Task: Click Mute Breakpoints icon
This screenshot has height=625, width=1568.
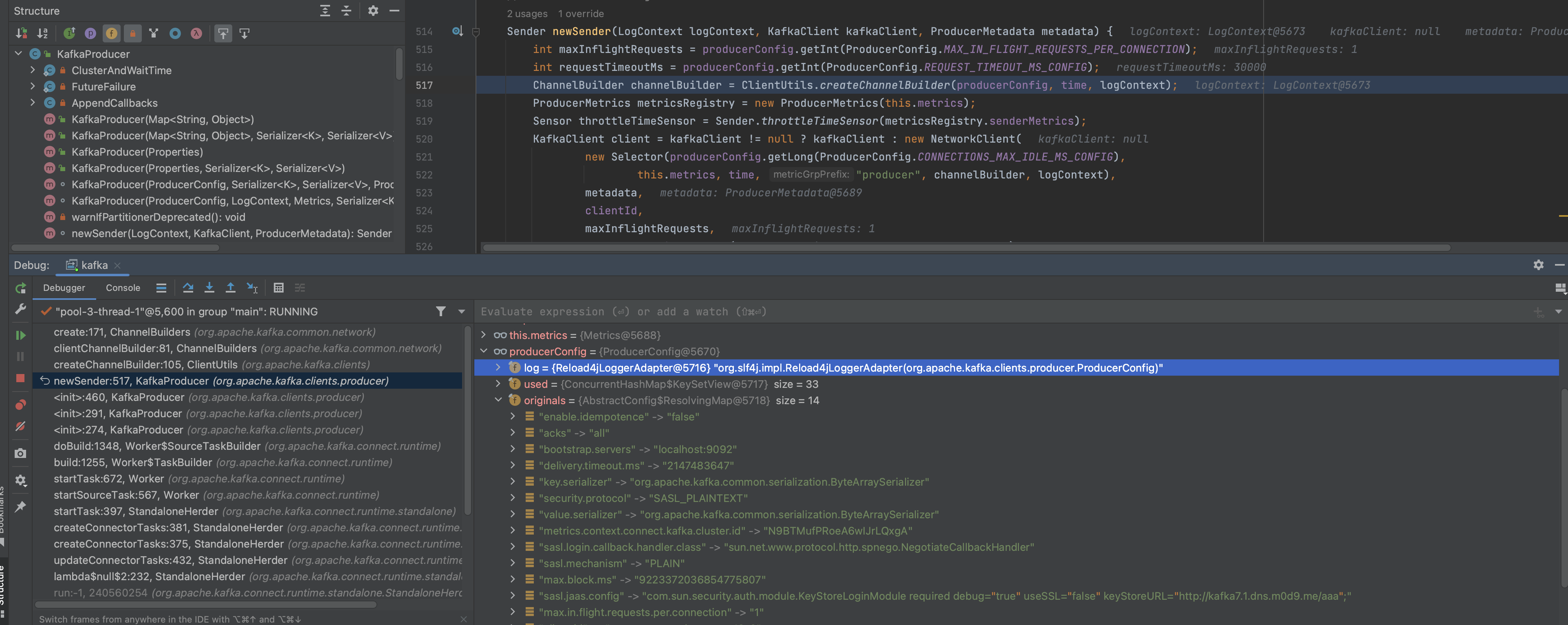Action: (x=21, y=426)
